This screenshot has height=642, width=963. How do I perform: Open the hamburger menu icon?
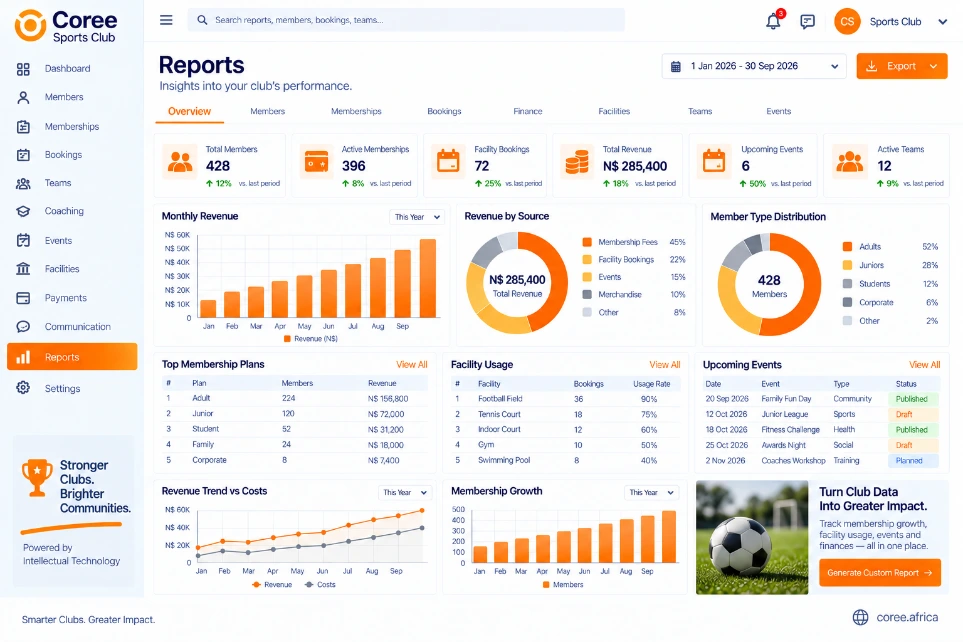click(166, 20)
